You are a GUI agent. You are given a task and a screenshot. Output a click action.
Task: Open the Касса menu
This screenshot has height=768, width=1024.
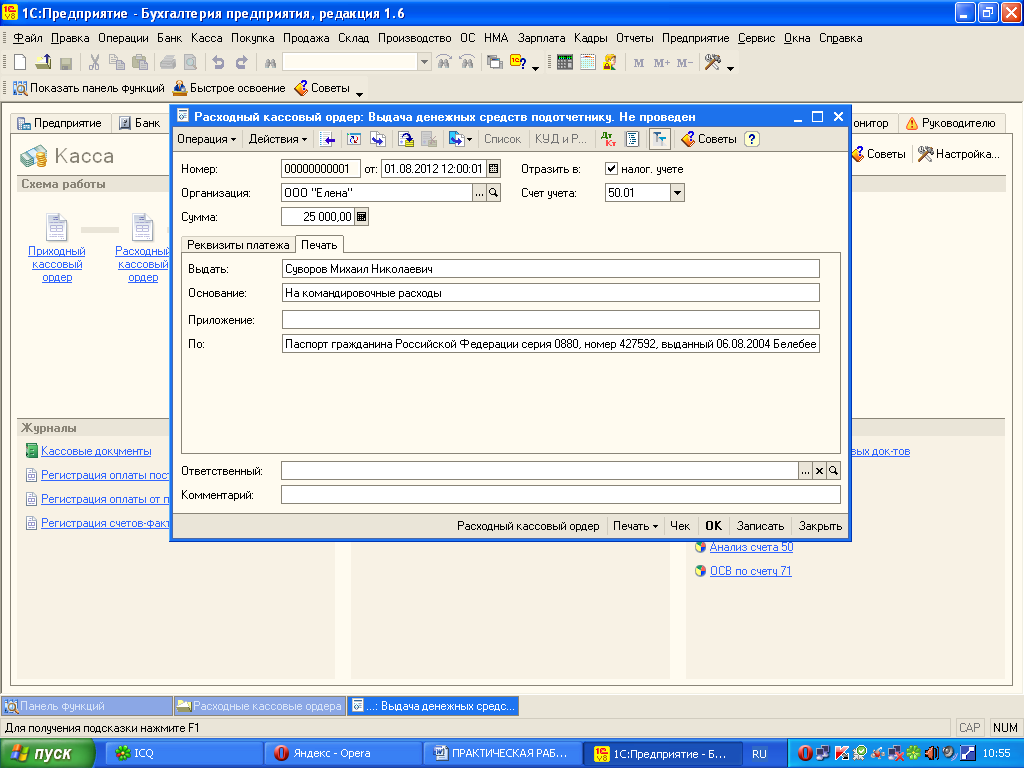tap(206, 38)
